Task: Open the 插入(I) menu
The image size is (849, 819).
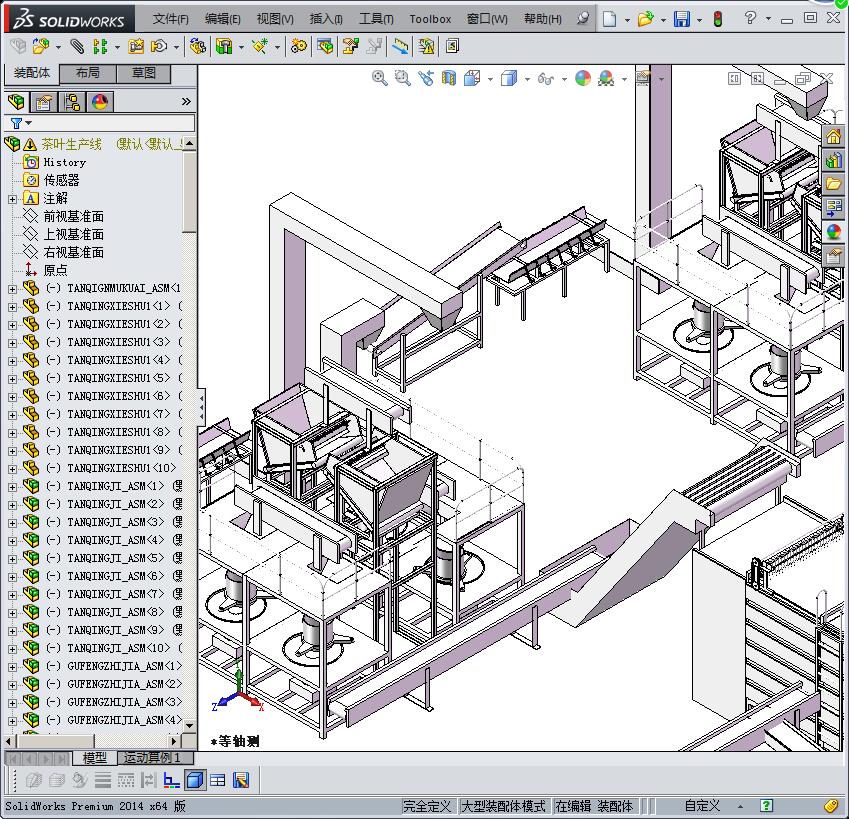Action: click(x=326, y=19)
